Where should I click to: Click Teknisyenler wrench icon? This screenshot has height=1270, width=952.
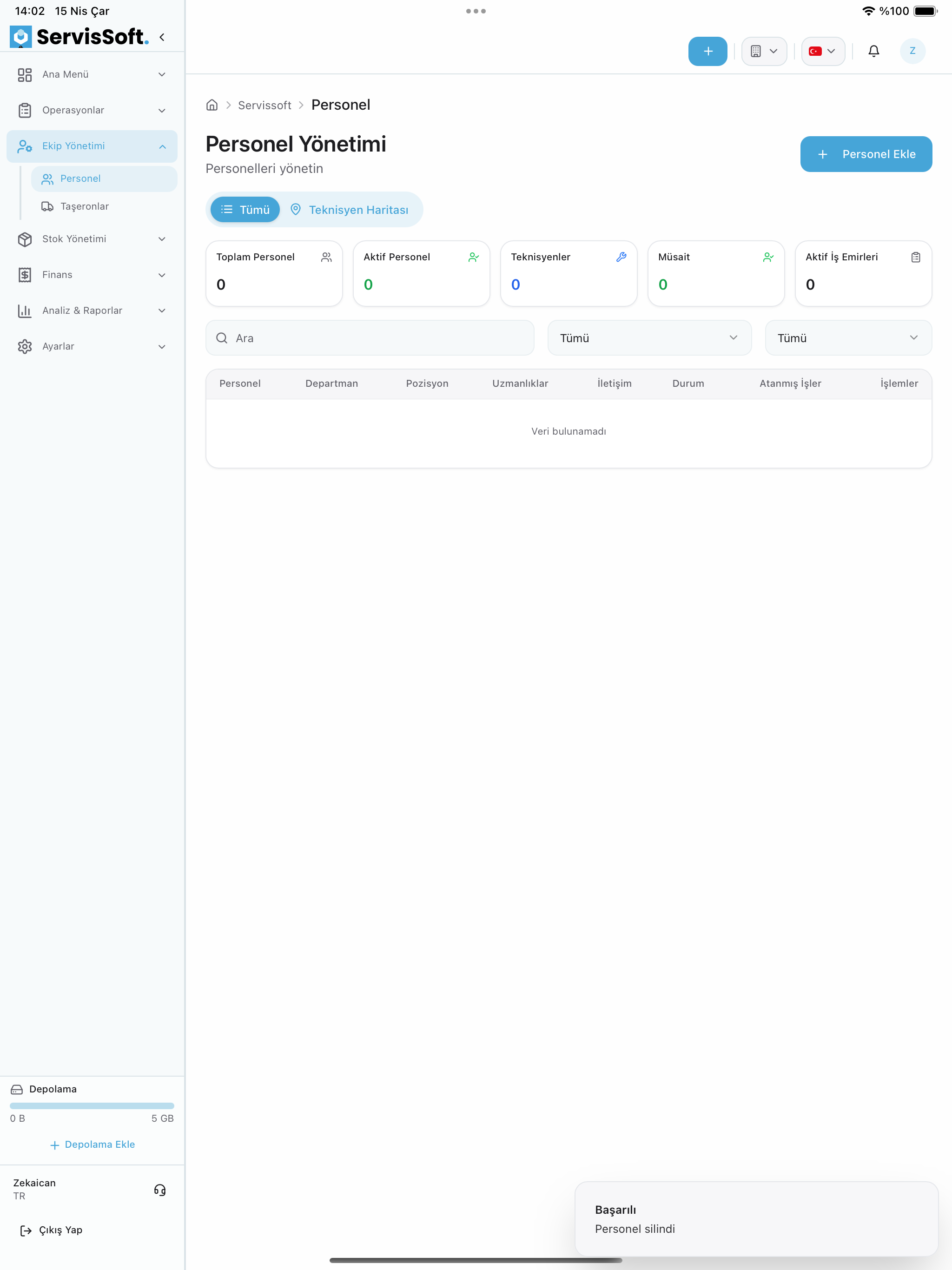pos(621,257)
